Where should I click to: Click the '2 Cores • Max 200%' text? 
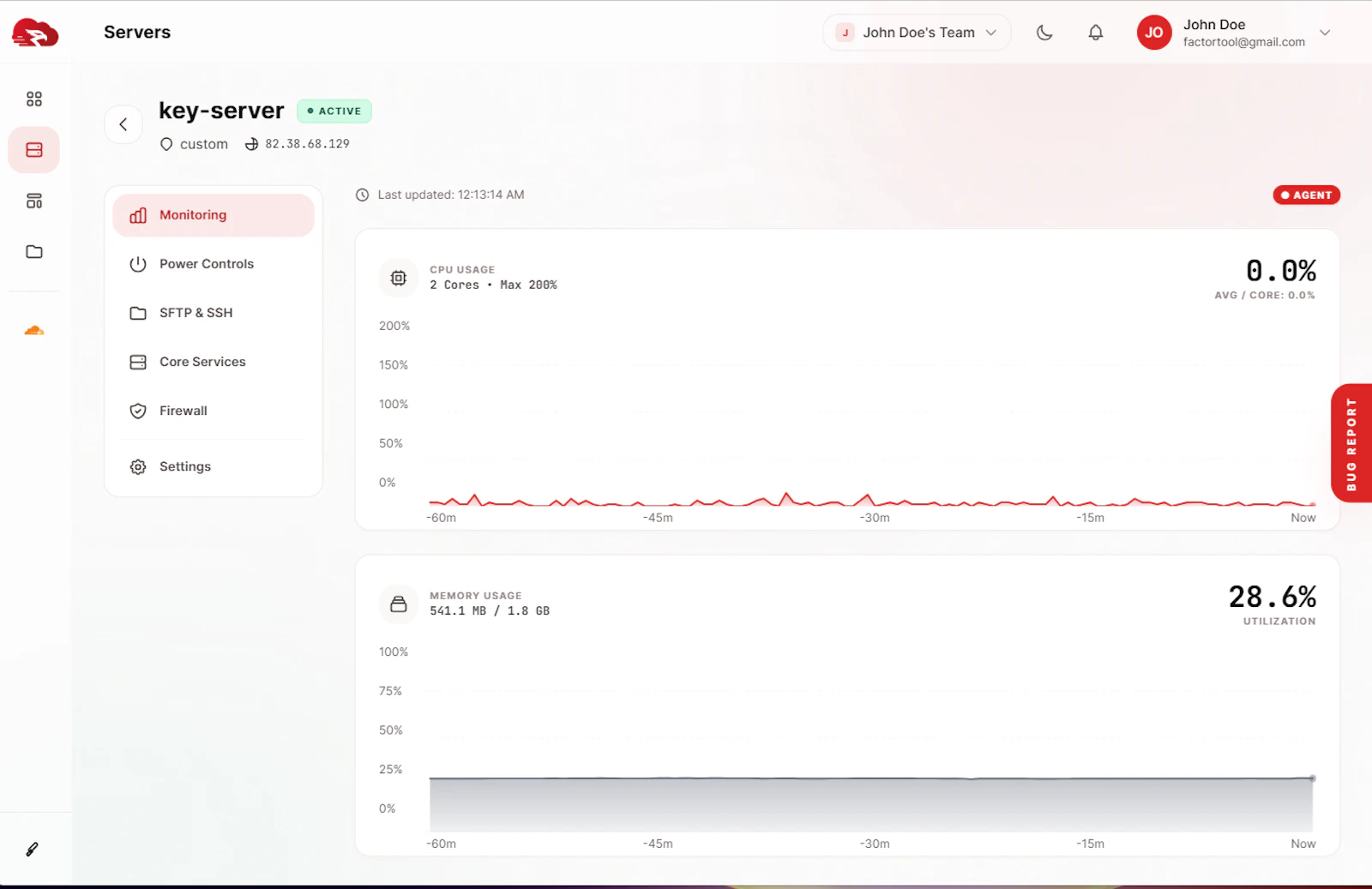pyautogui.click(x=493, y=285)
